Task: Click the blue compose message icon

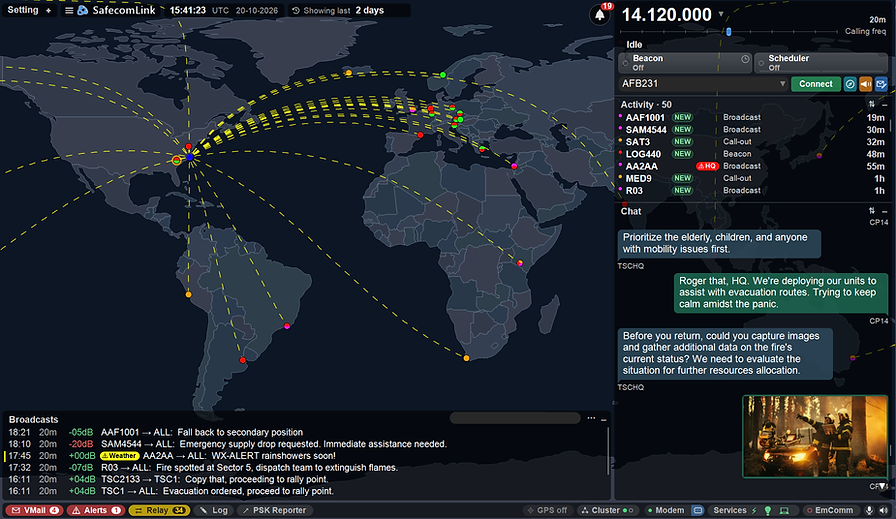Action: tap(881, 84)
